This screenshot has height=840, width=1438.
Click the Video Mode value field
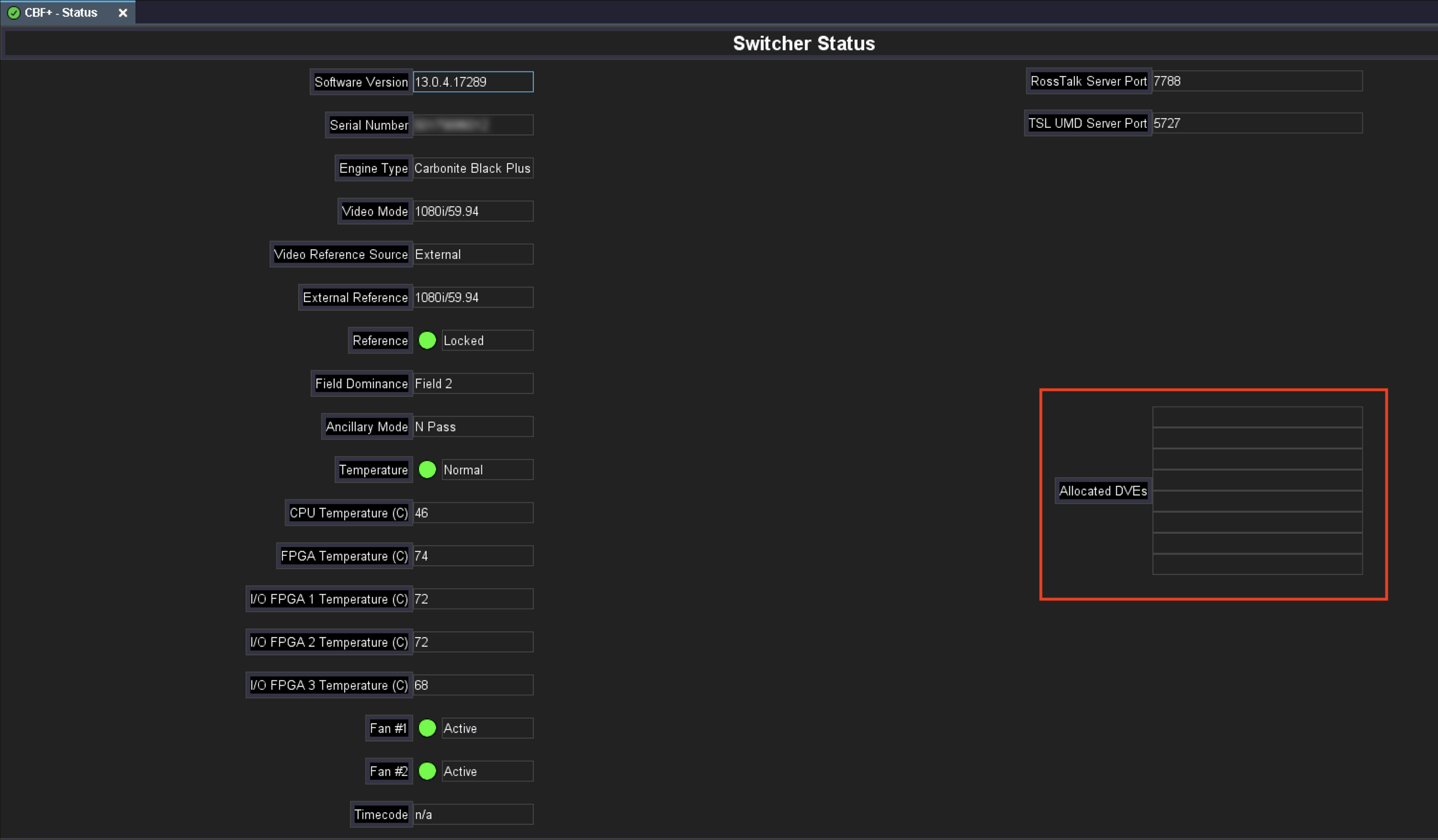point(472,211)
